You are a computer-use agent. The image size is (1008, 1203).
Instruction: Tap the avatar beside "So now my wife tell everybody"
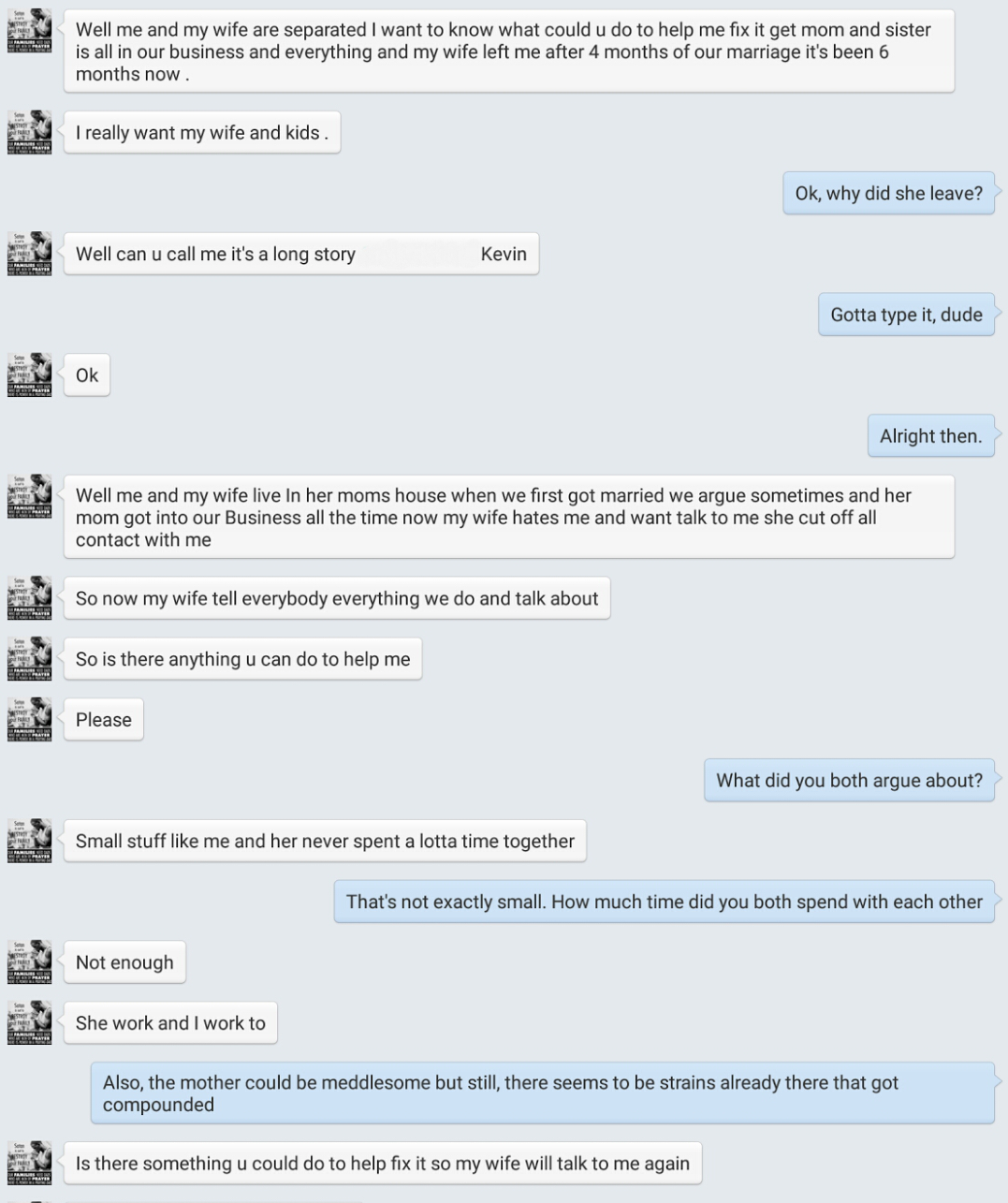[30, 597]
